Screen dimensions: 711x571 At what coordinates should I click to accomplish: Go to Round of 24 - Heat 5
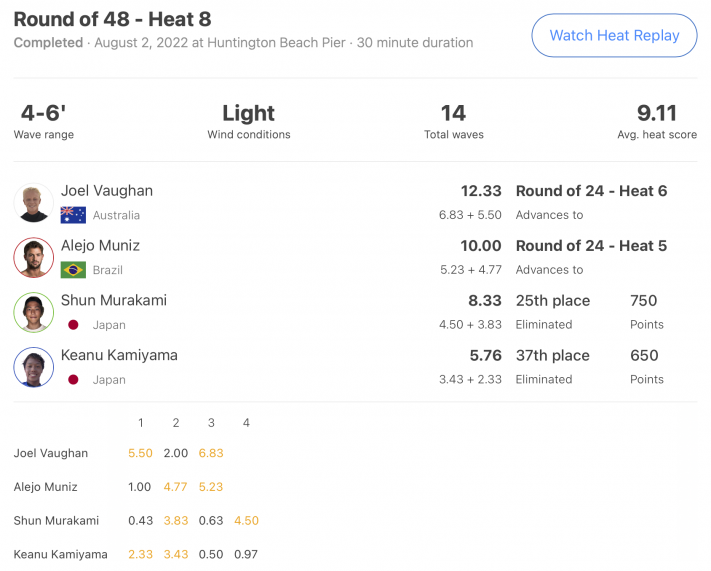[591, 246]
